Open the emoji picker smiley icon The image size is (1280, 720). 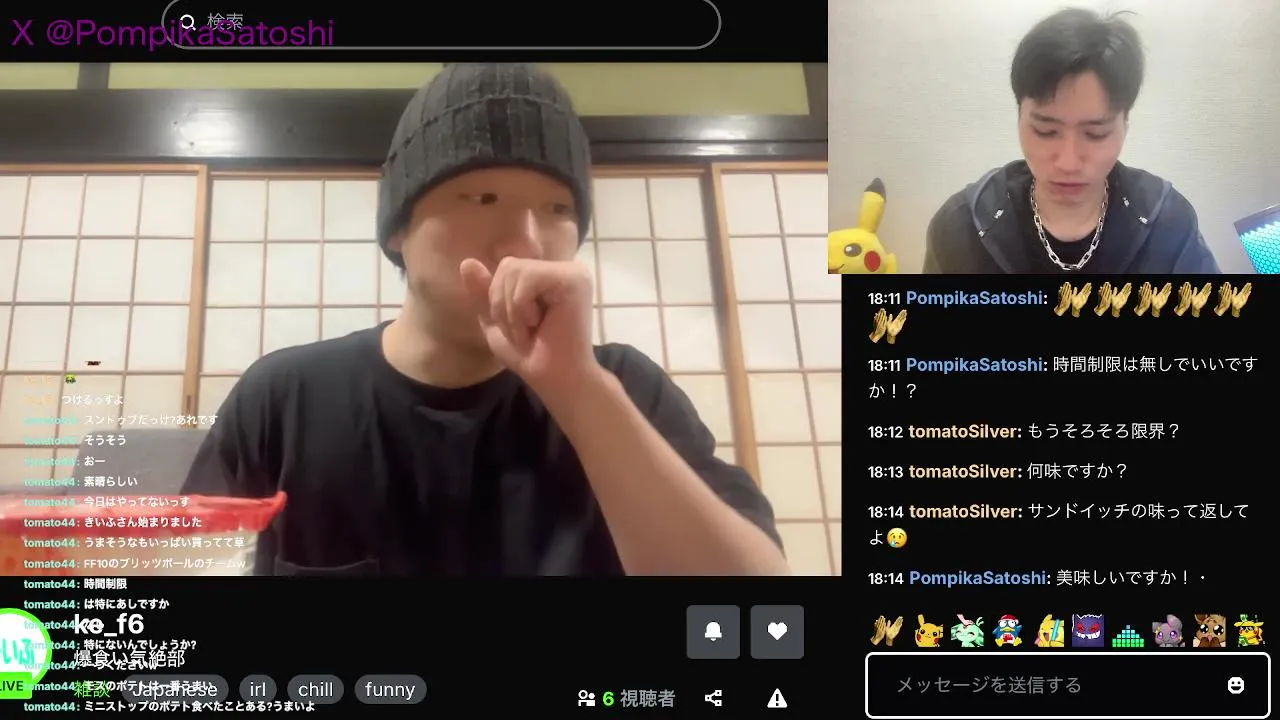click(1236, 685)
